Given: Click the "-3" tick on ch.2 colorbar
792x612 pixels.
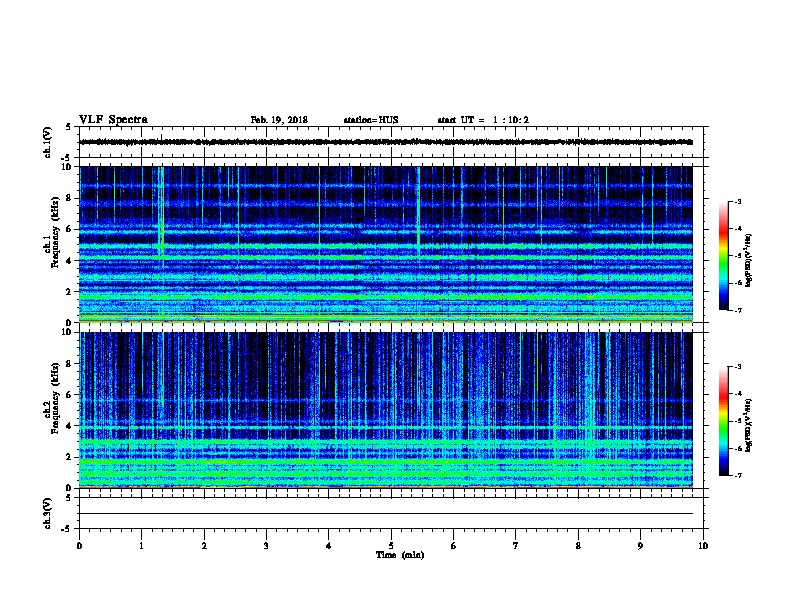Looking at the screenshot, I should (737, 367).
